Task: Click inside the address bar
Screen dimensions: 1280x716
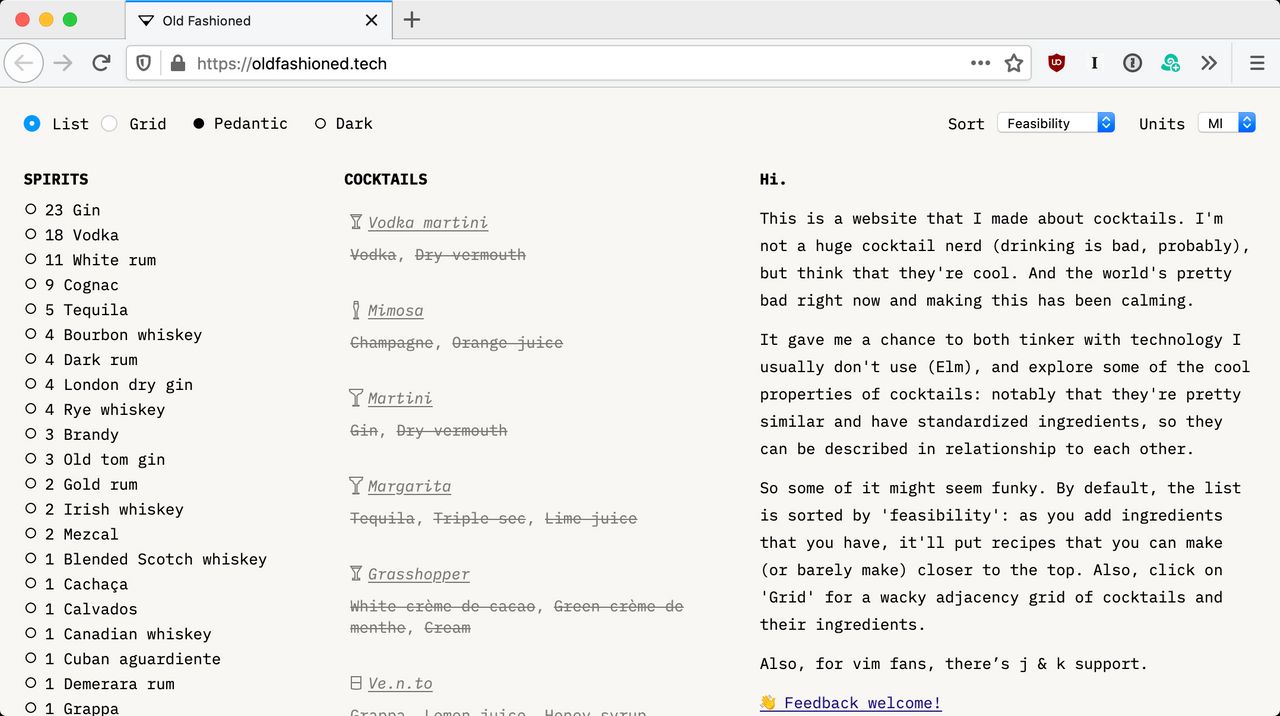Action: [500, 62]
